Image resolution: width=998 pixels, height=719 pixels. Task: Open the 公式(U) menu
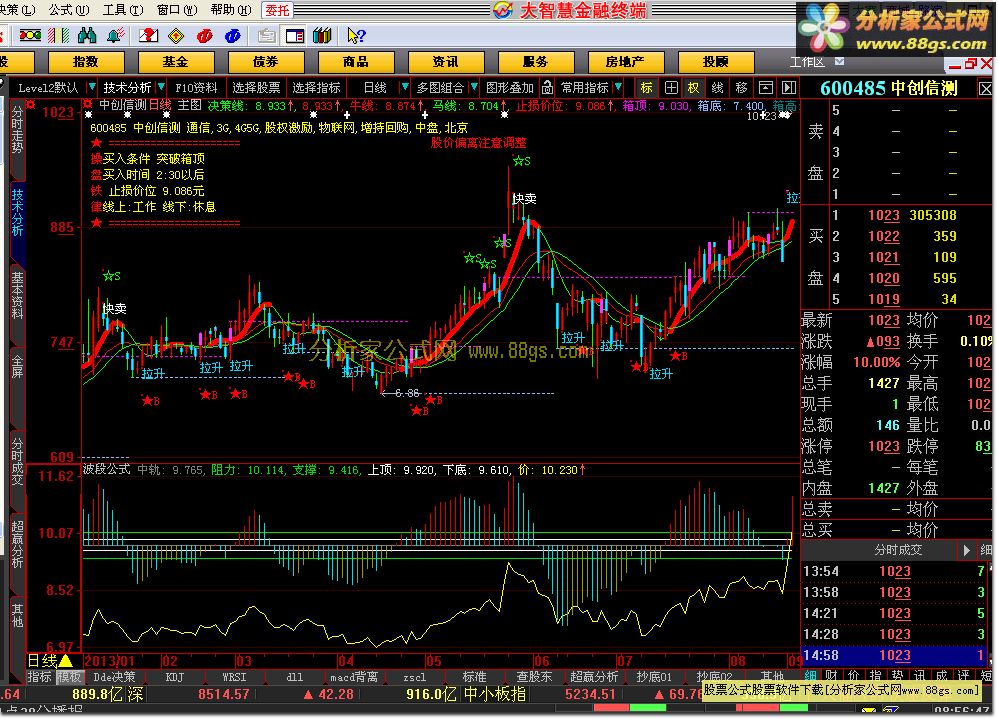click(69, 10)
